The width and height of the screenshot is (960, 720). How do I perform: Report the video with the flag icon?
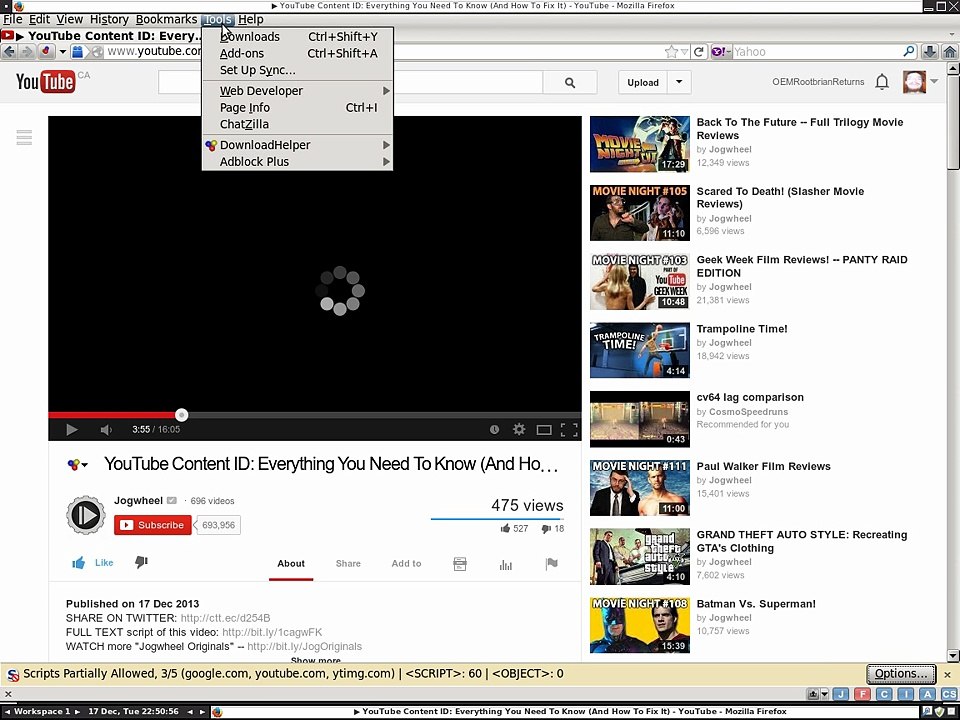[x=551, y=564]
